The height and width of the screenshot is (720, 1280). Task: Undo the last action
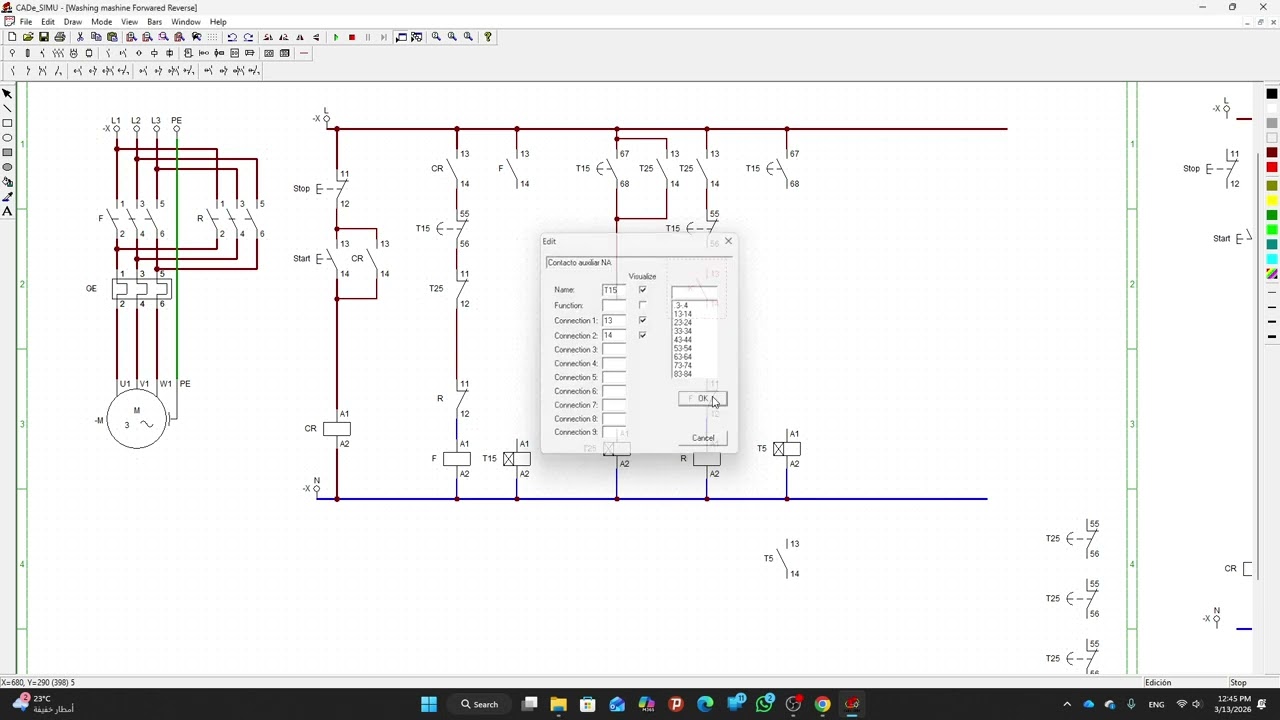[232, 37]
